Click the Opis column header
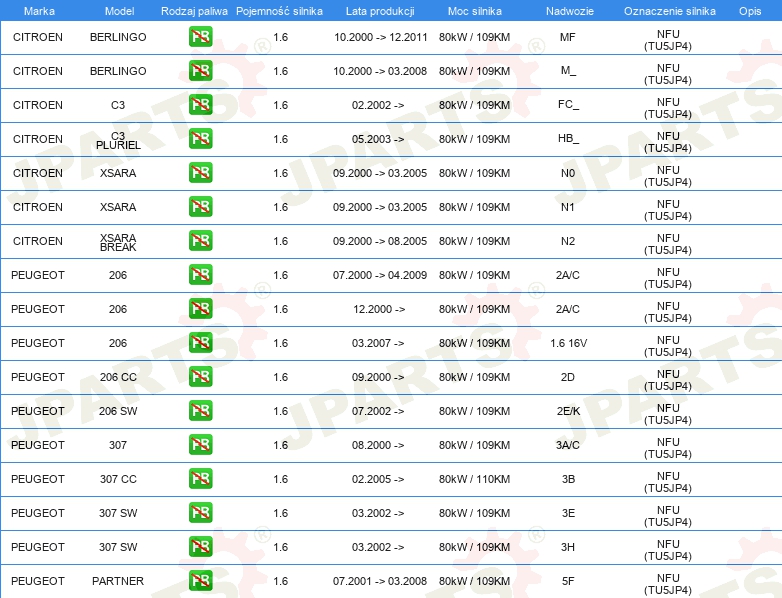 (x=750, y=11)
